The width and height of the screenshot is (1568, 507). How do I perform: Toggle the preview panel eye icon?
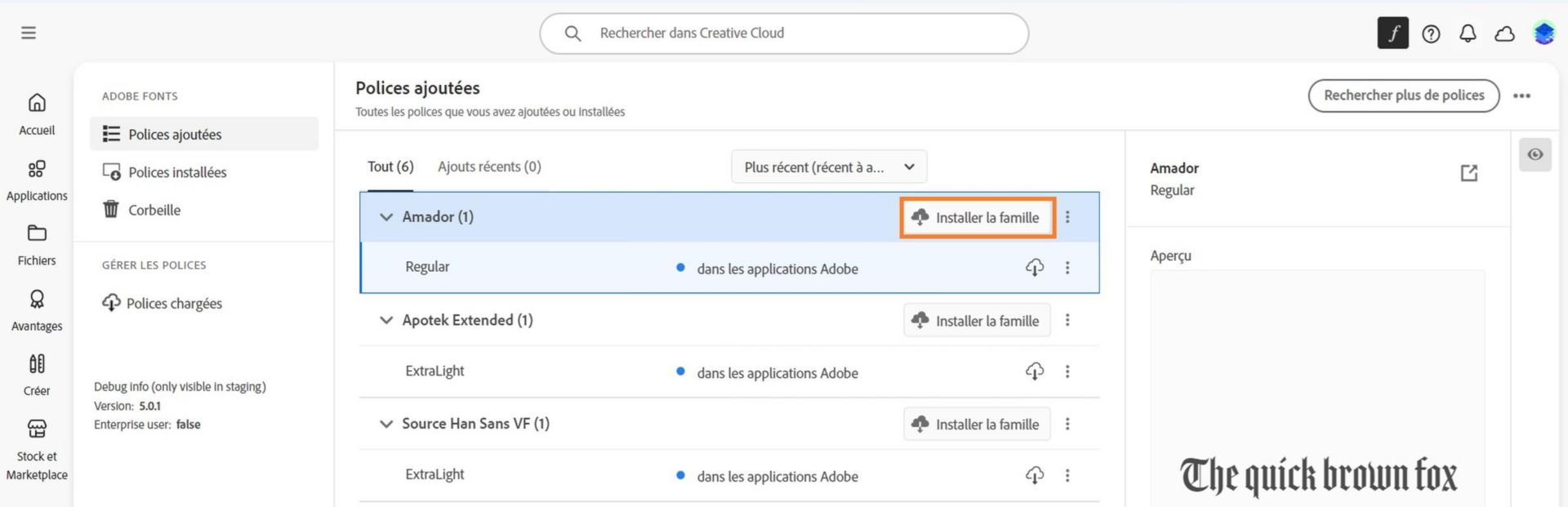click(x=1535, y=154)
